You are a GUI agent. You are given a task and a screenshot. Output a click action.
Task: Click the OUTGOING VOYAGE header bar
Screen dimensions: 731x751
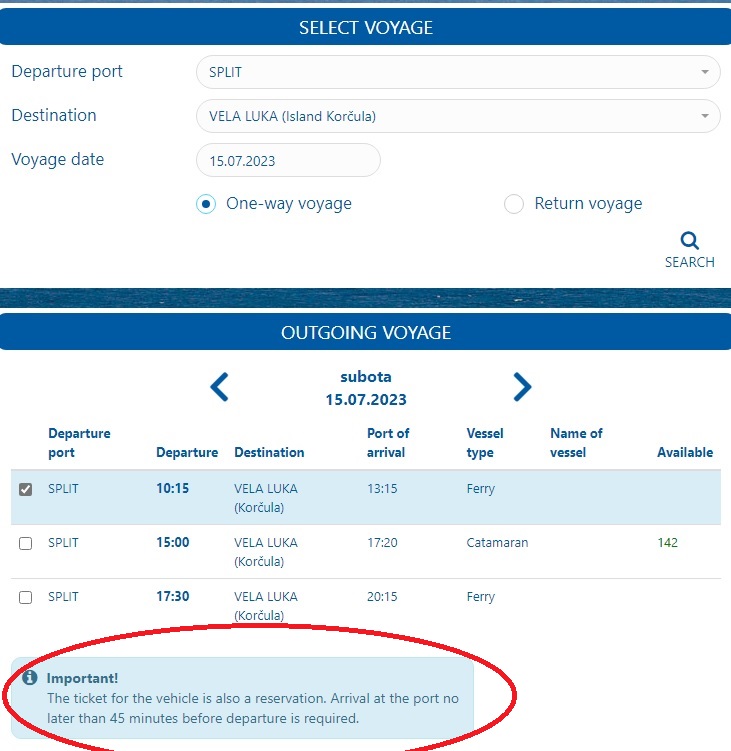click(x=365, y=332)
